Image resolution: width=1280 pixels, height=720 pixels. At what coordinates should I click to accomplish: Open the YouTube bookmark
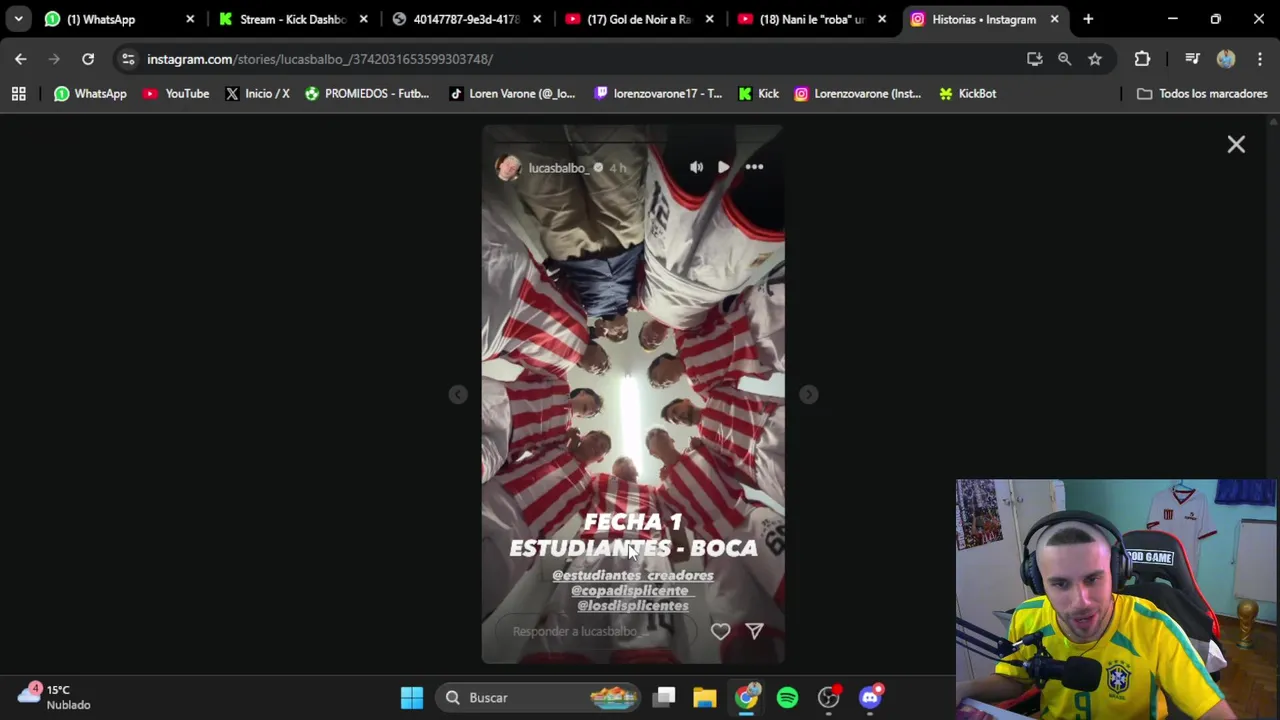tap(176, 93)
